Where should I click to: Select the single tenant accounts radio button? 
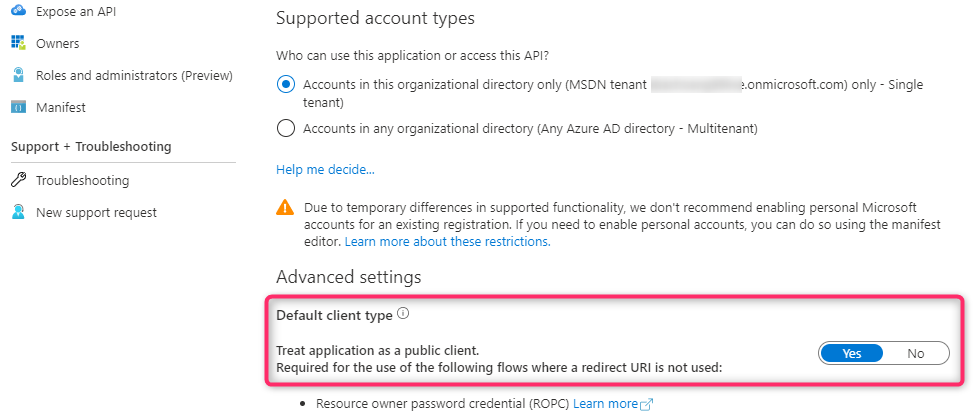click(286, 85)
